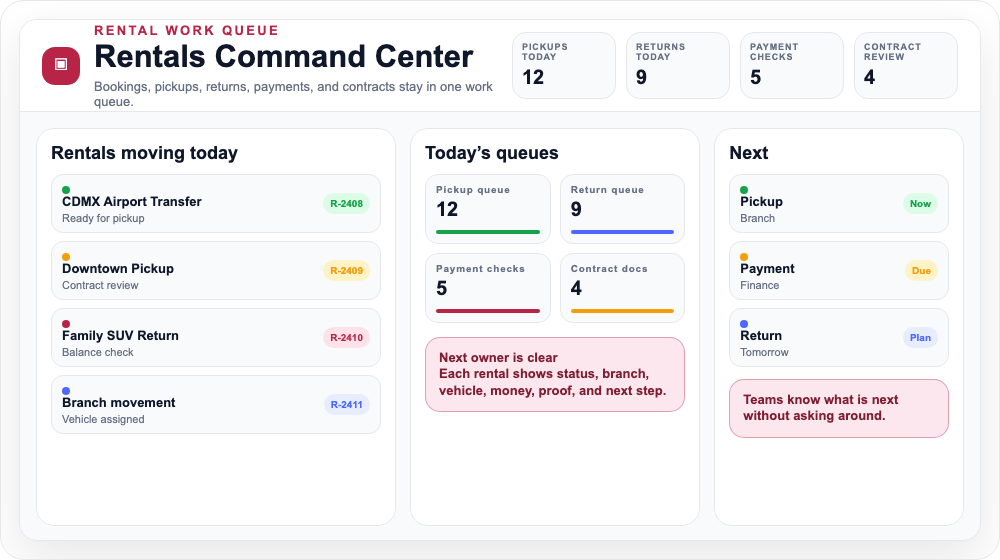This screenshot has width=1000, height=560.
Task: Select the Downtown Pickup rental
Action: click(216, 270)
